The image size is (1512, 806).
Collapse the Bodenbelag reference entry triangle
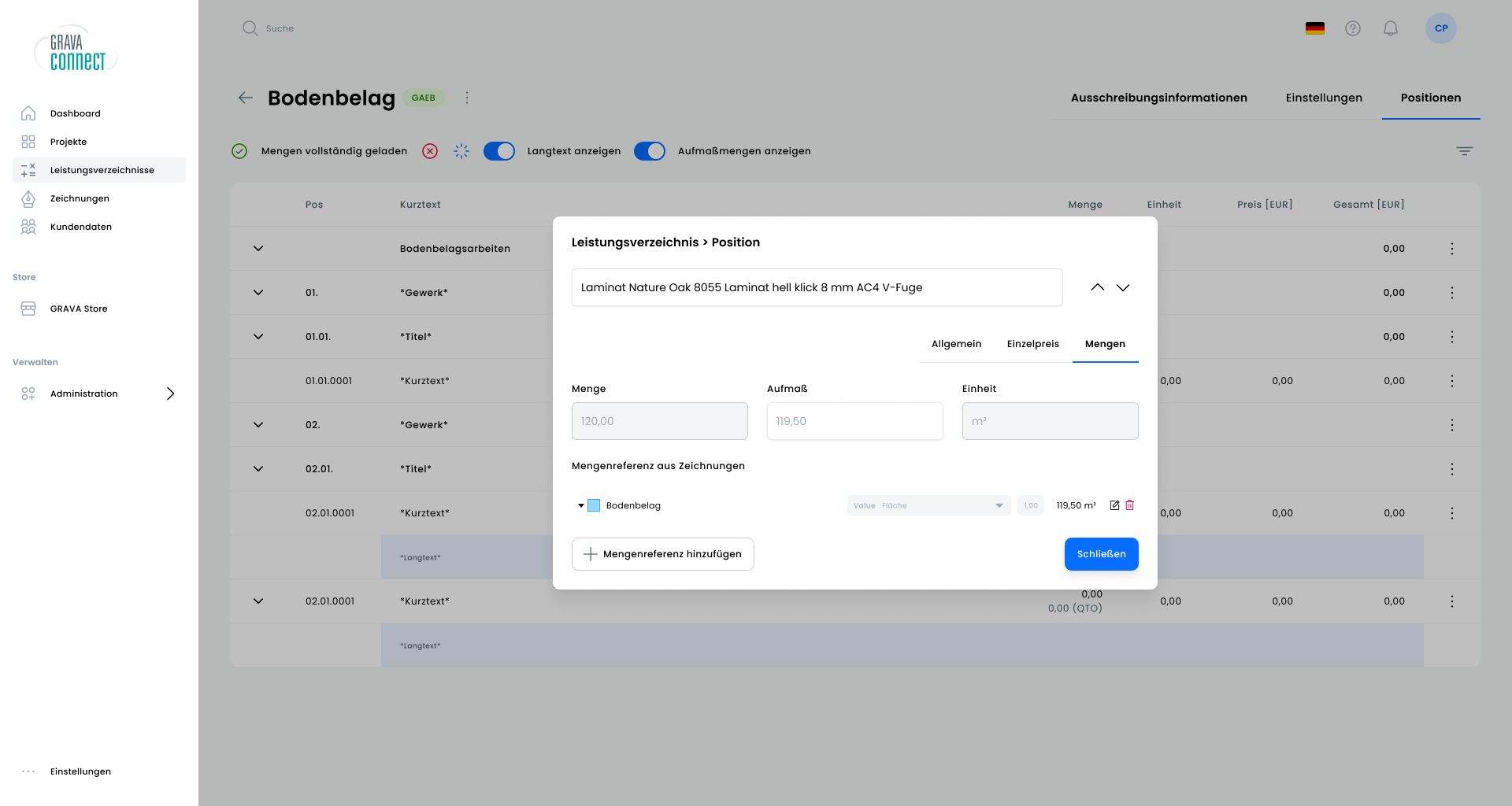coord(580,505)
